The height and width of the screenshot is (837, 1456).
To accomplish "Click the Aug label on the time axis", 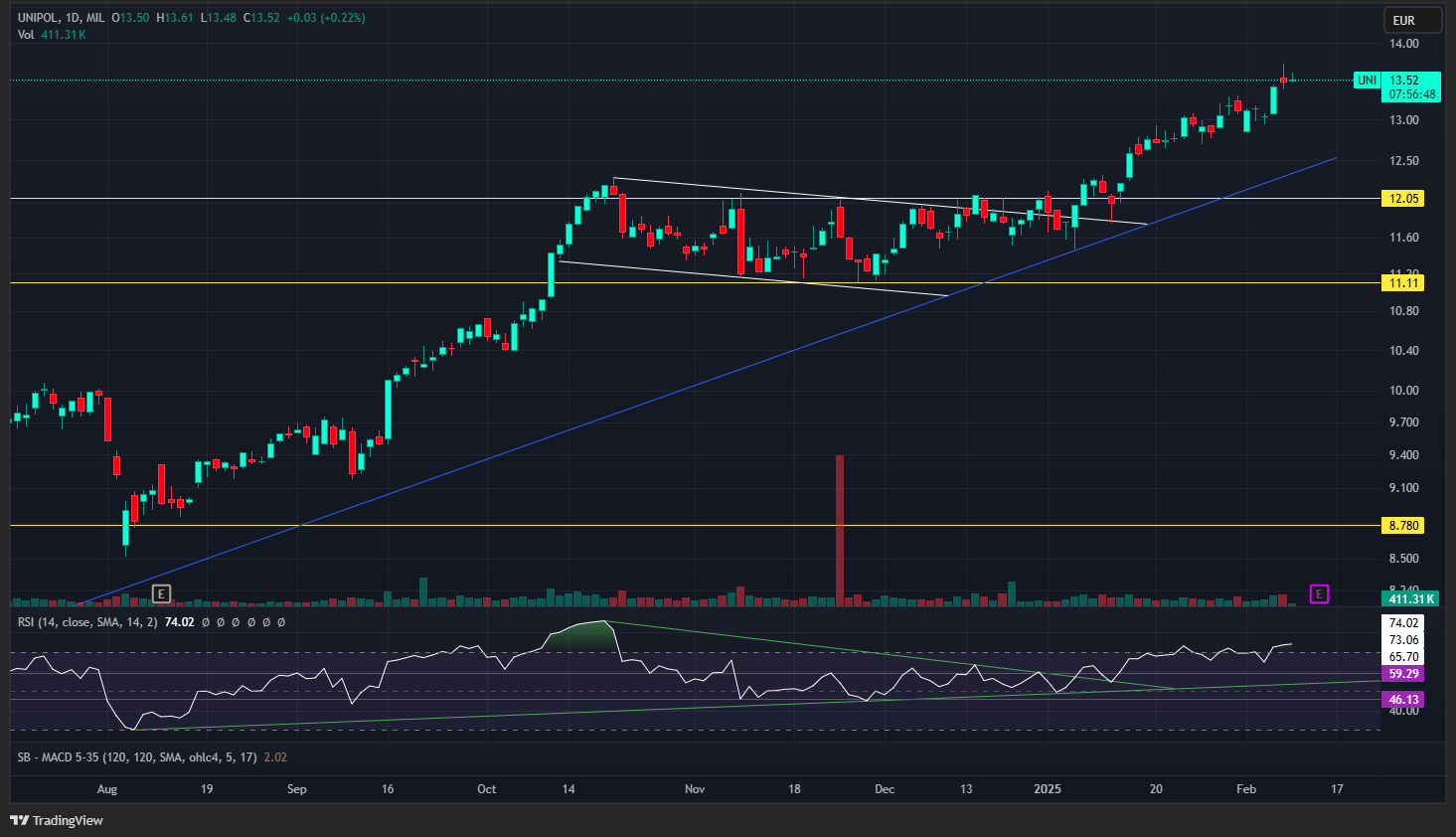I will tap(107, 789).
